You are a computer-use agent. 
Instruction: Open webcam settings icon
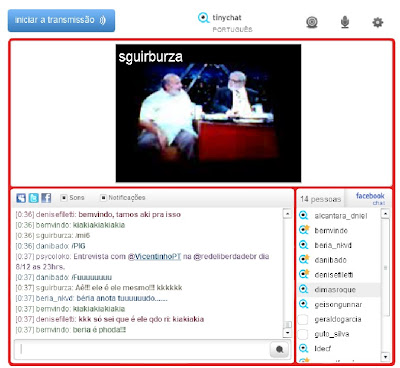312,22
